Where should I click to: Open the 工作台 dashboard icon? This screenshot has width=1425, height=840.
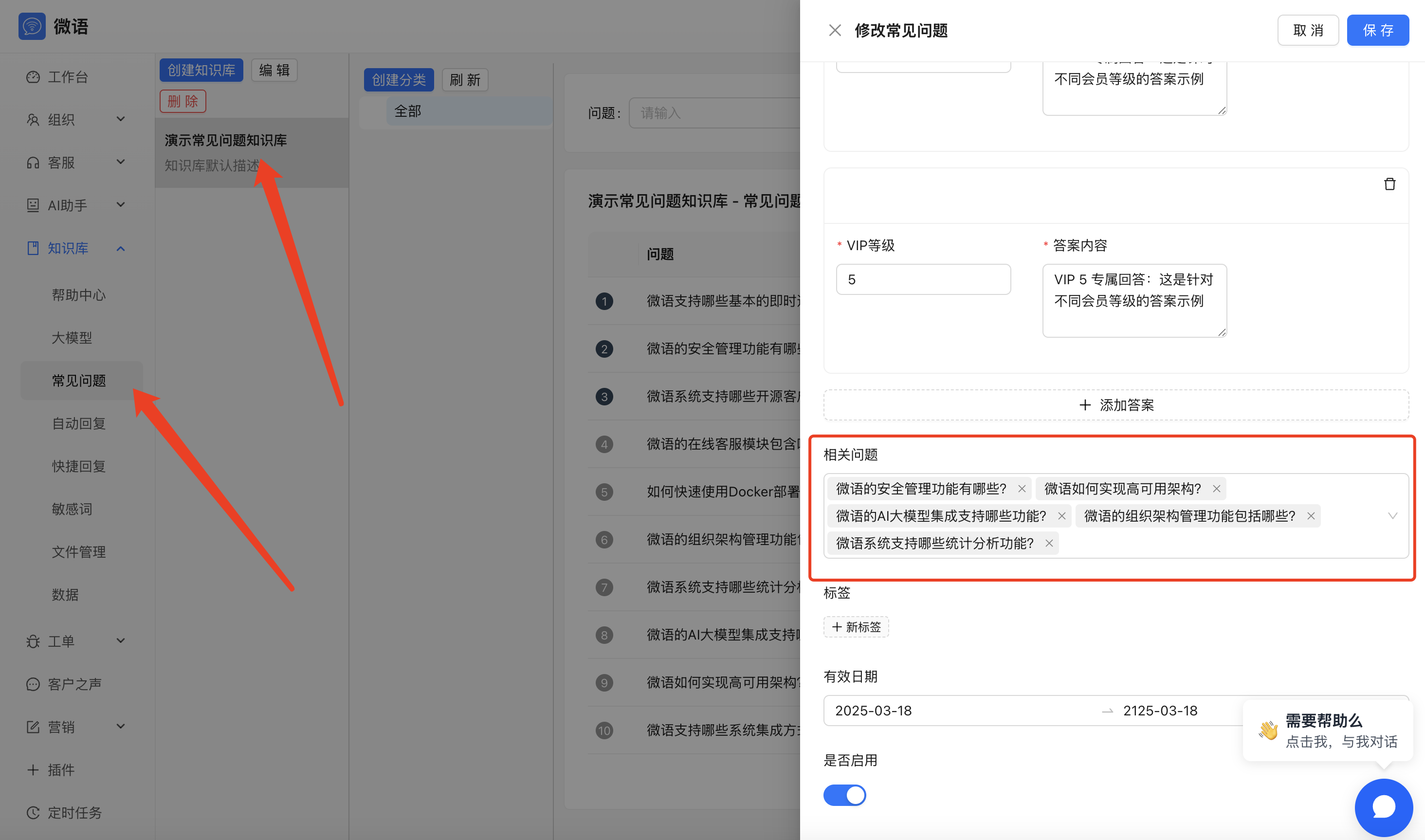(x=32, y=76)
